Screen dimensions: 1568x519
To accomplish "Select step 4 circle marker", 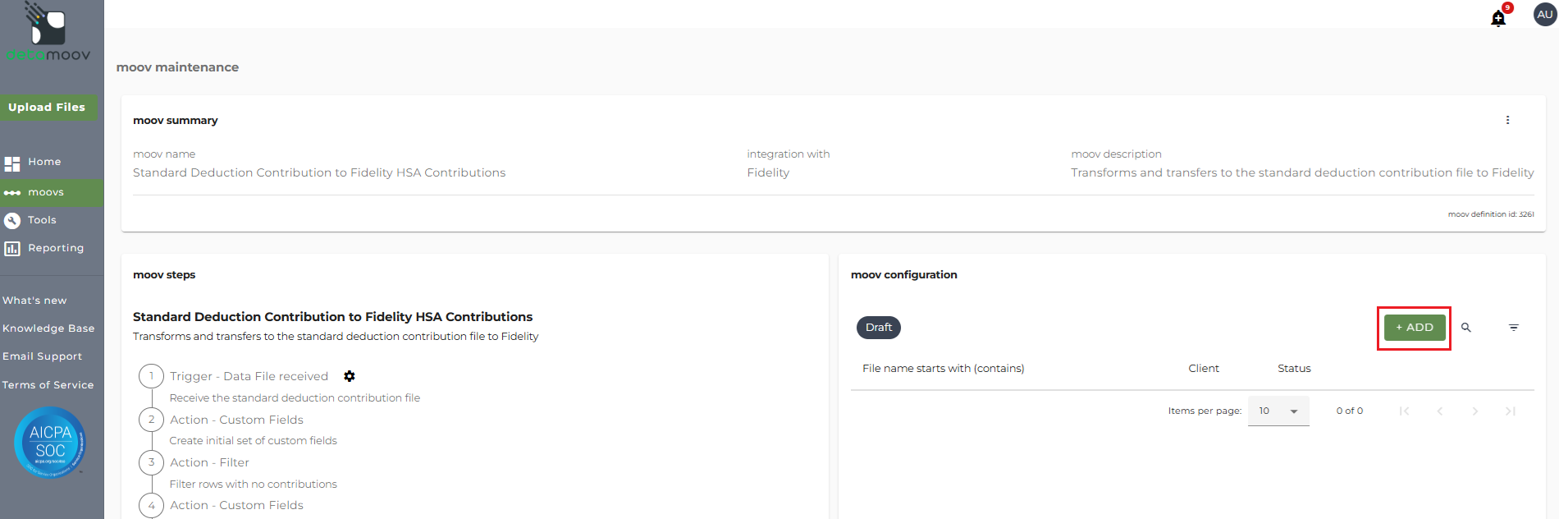I will point(152,505).
